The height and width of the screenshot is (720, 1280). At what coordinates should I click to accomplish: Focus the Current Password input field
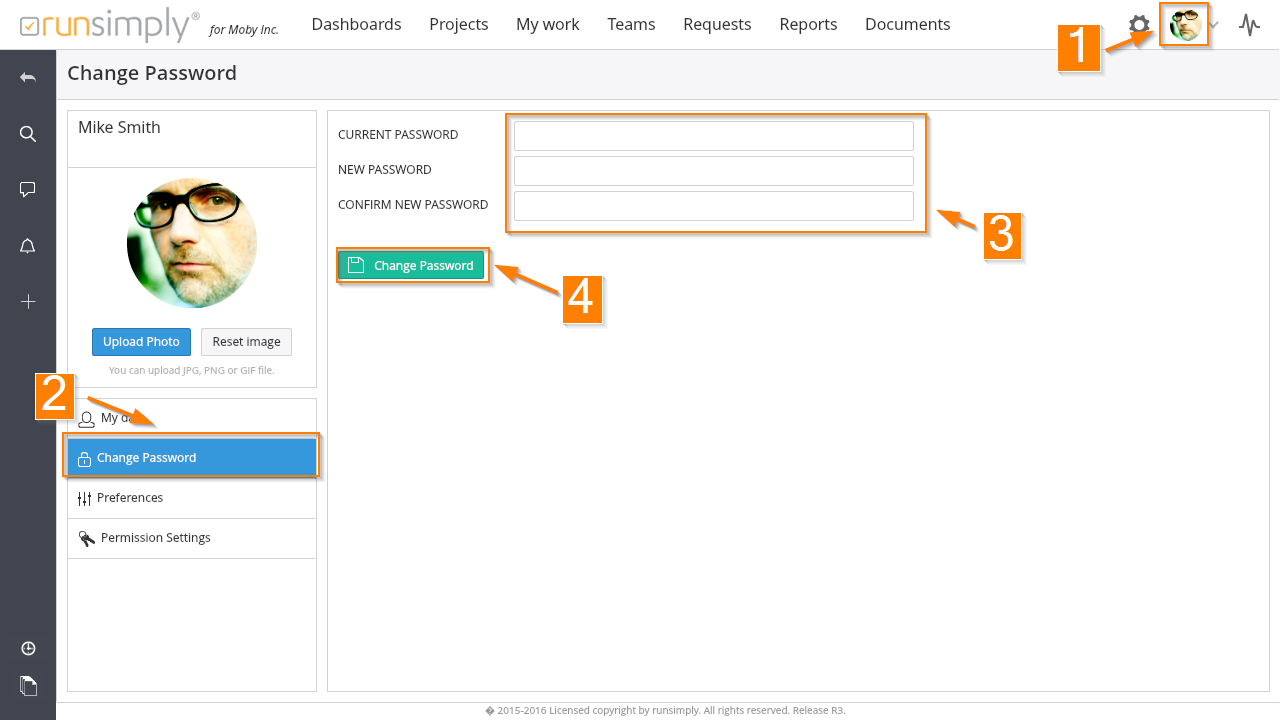[713, 136]
